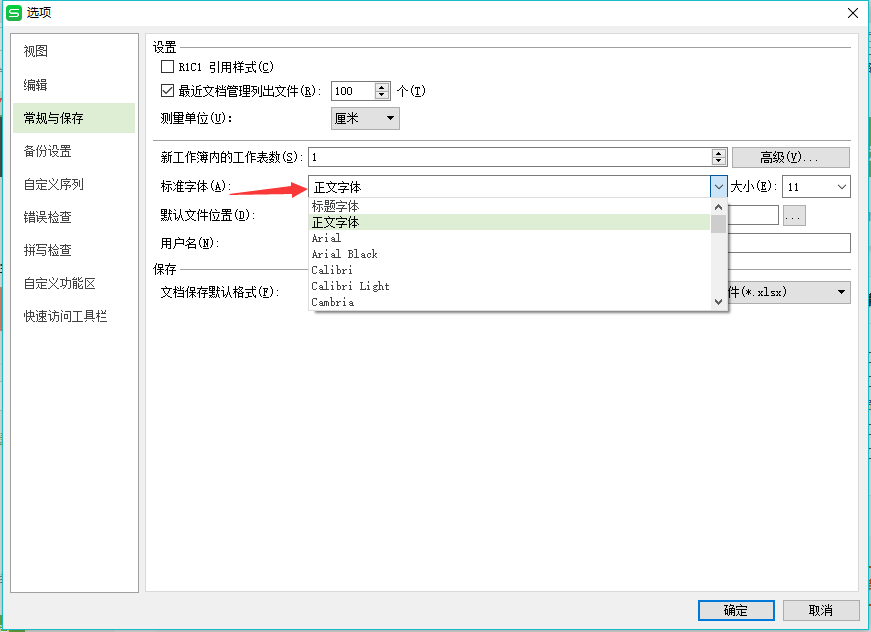The width and height of the screenshot is (871, 632).
Task: Switch to the 视图 category
Action: pos(74,51)
